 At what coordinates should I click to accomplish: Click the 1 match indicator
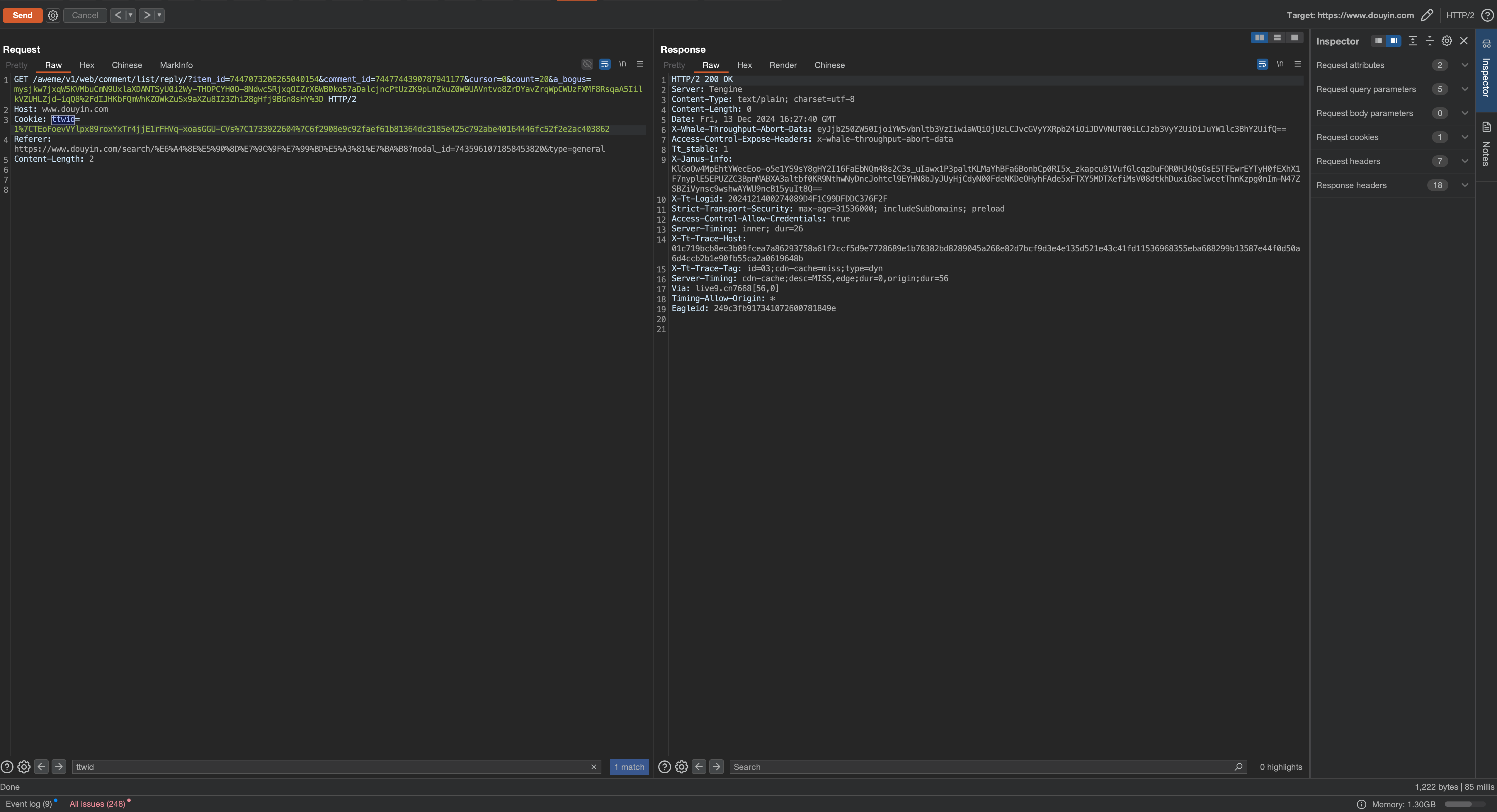point(630,767)
